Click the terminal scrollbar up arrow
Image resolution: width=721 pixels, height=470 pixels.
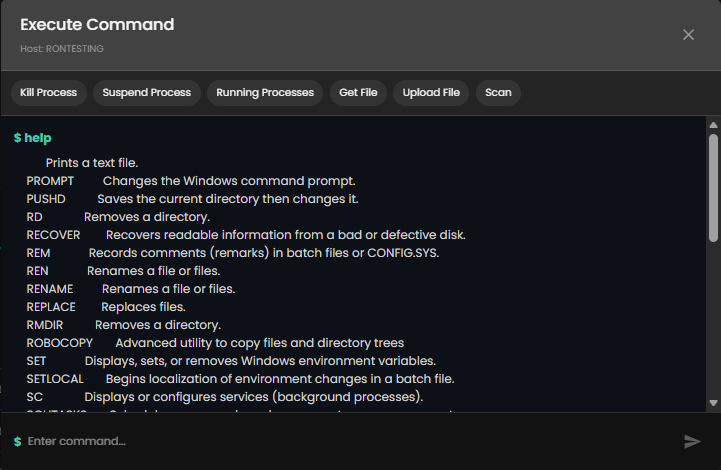click(x=713, y=125)
